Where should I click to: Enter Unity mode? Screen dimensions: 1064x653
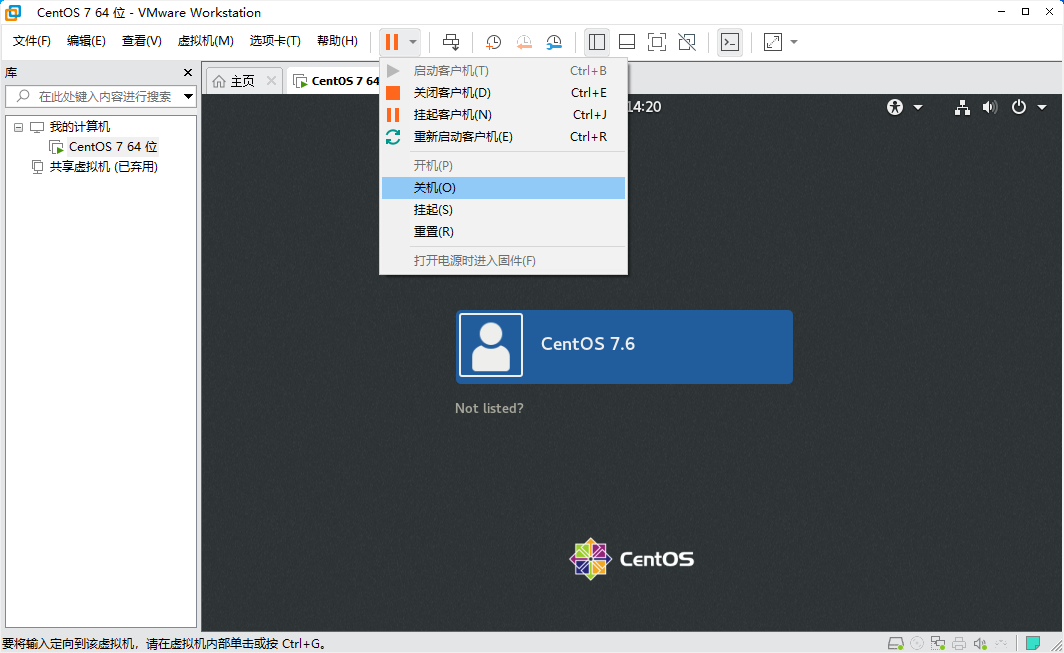(x=686, y=42)
